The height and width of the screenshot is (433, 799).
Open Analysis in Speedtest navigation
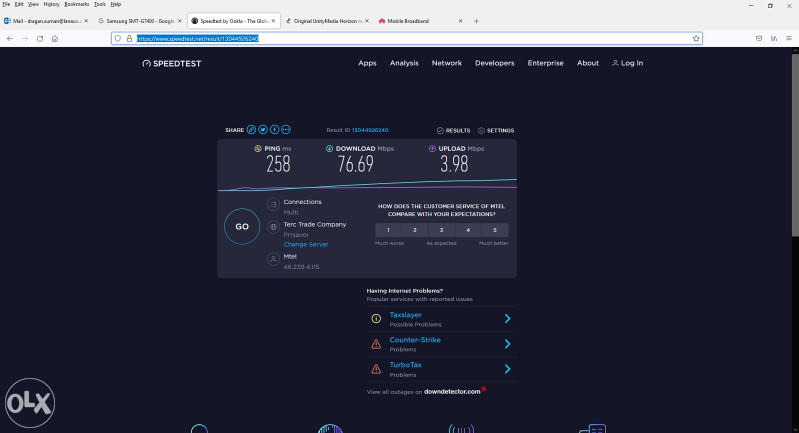click(404, 63)
